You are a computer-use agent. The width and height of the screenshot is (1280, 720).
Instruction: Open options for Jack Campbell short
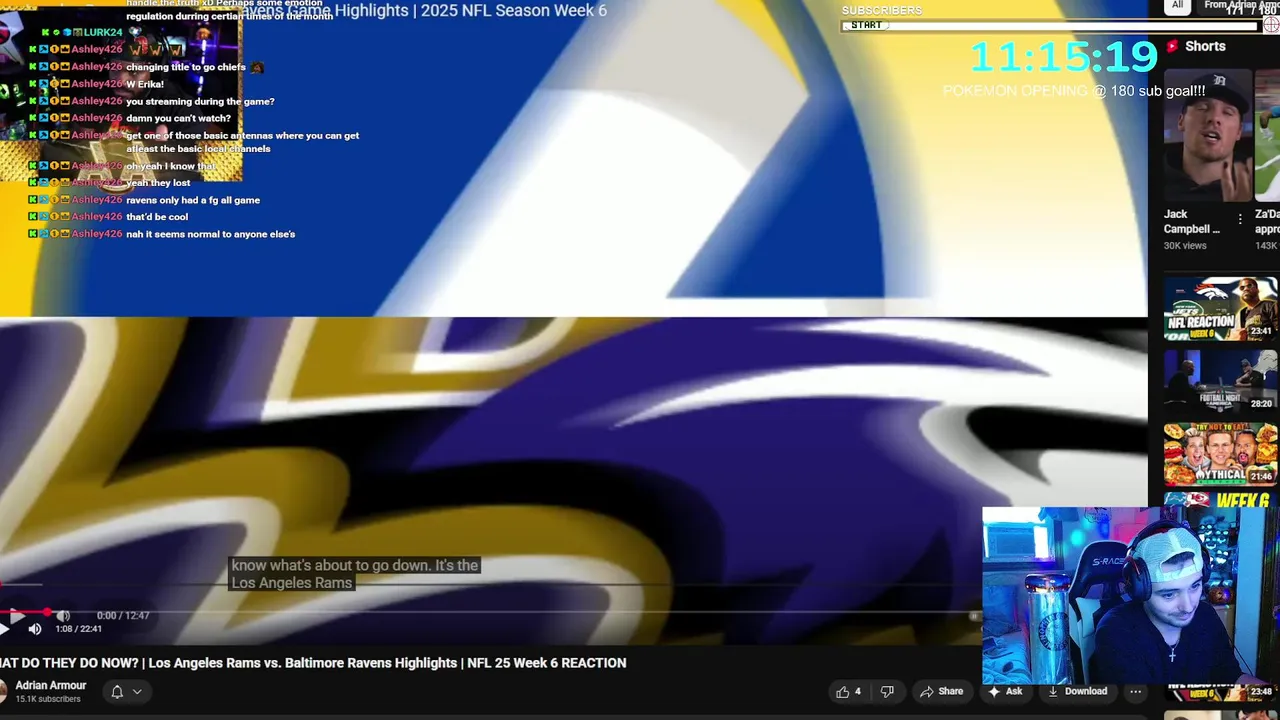click(x=1240, y=219)
